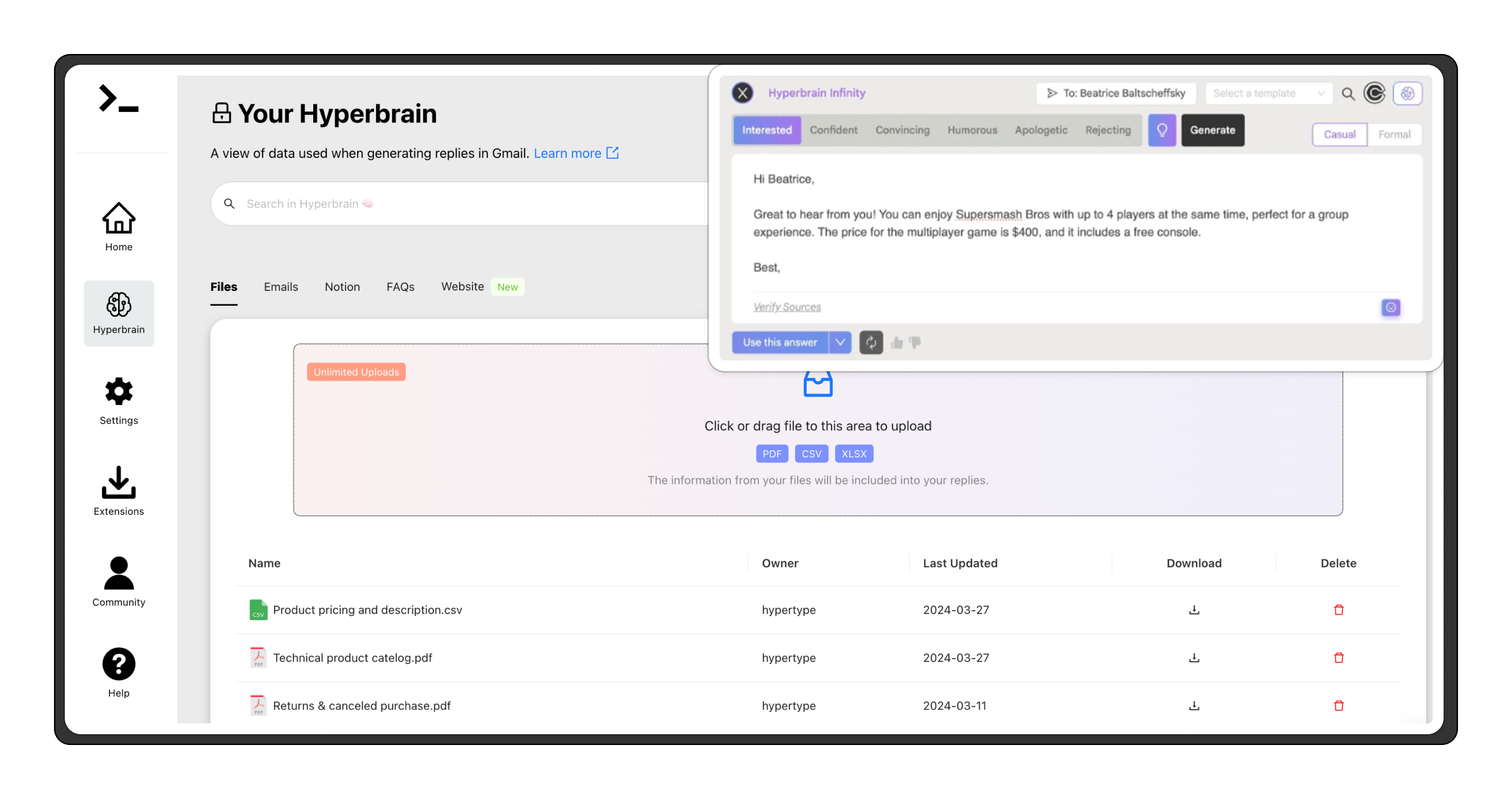
Task: Delete Technical product catelog.pdf with trash icon
Action: [1339, 658]
